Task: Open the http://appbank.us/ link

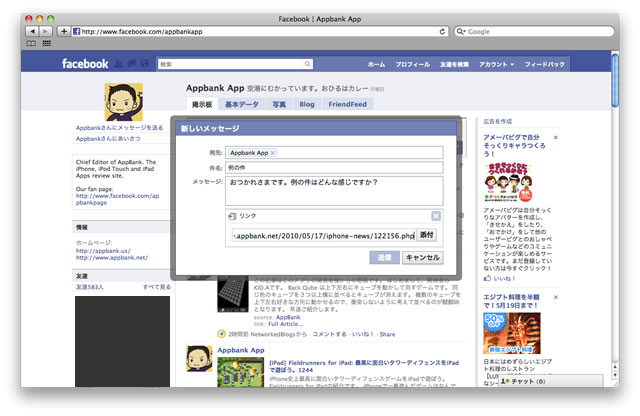Action: click(103, 251)
